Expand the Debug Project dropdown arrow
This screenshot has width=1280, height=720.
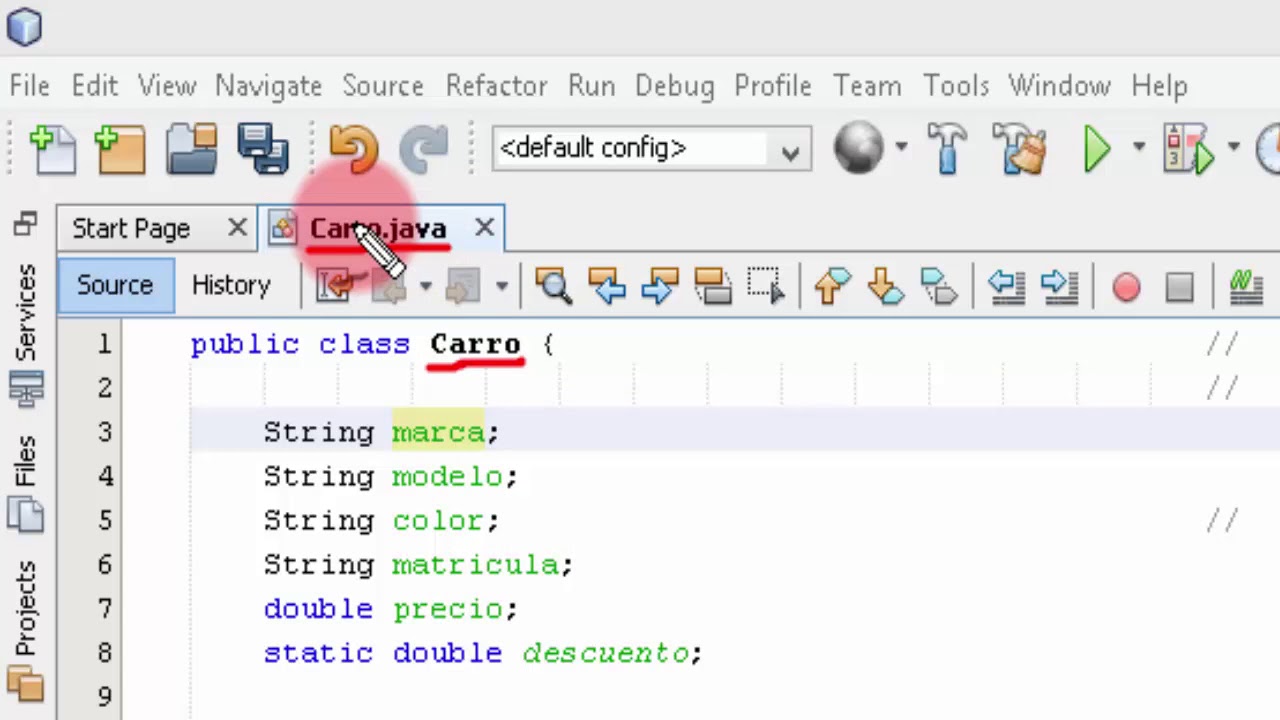tap(1234, 148)
